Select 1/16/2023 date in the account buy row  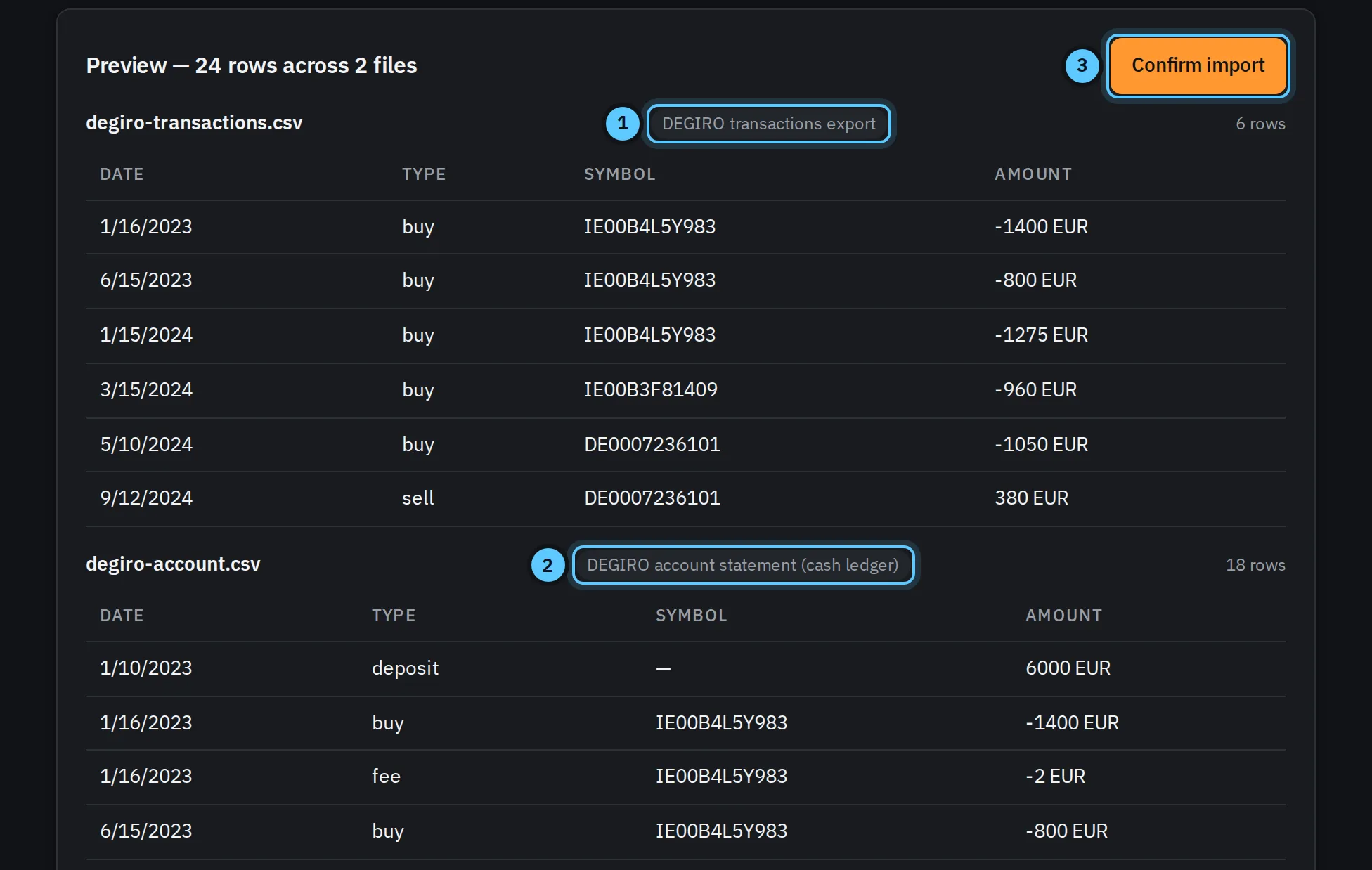[146, 722]
